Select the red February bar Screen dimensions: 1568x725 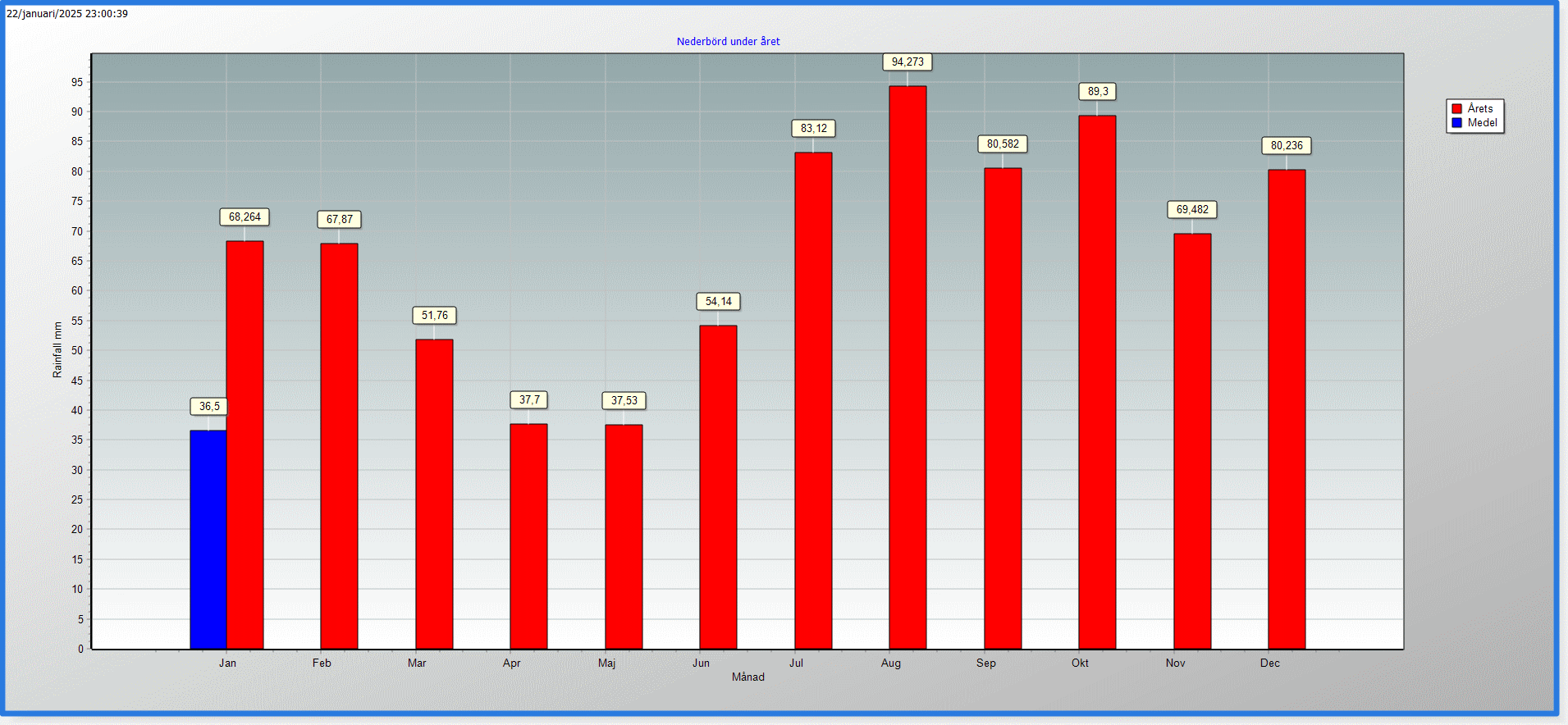(x=339, y=446)
